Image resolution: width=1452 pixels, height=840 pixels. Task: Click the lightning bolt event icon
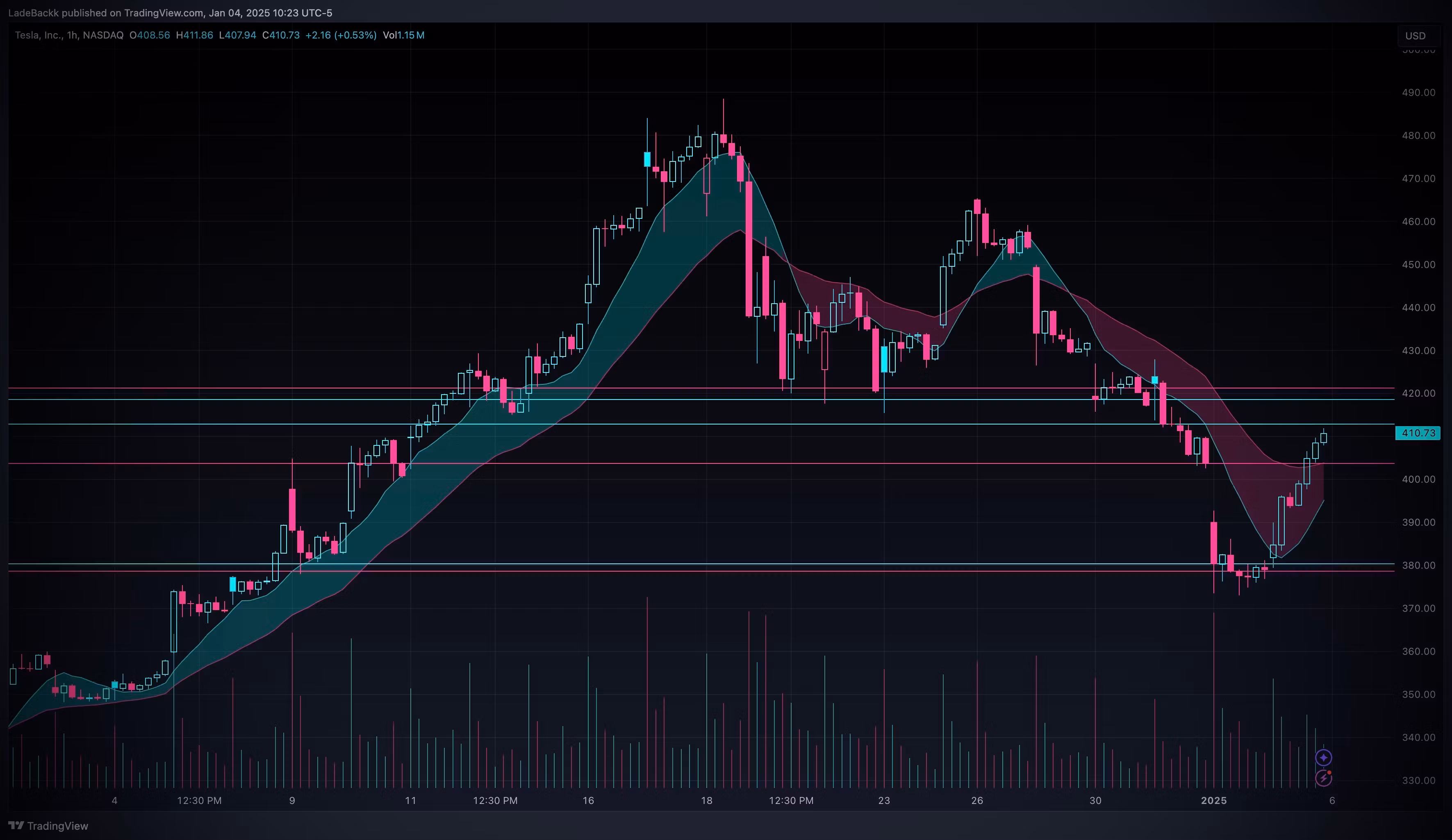[x=1324, y=779]
